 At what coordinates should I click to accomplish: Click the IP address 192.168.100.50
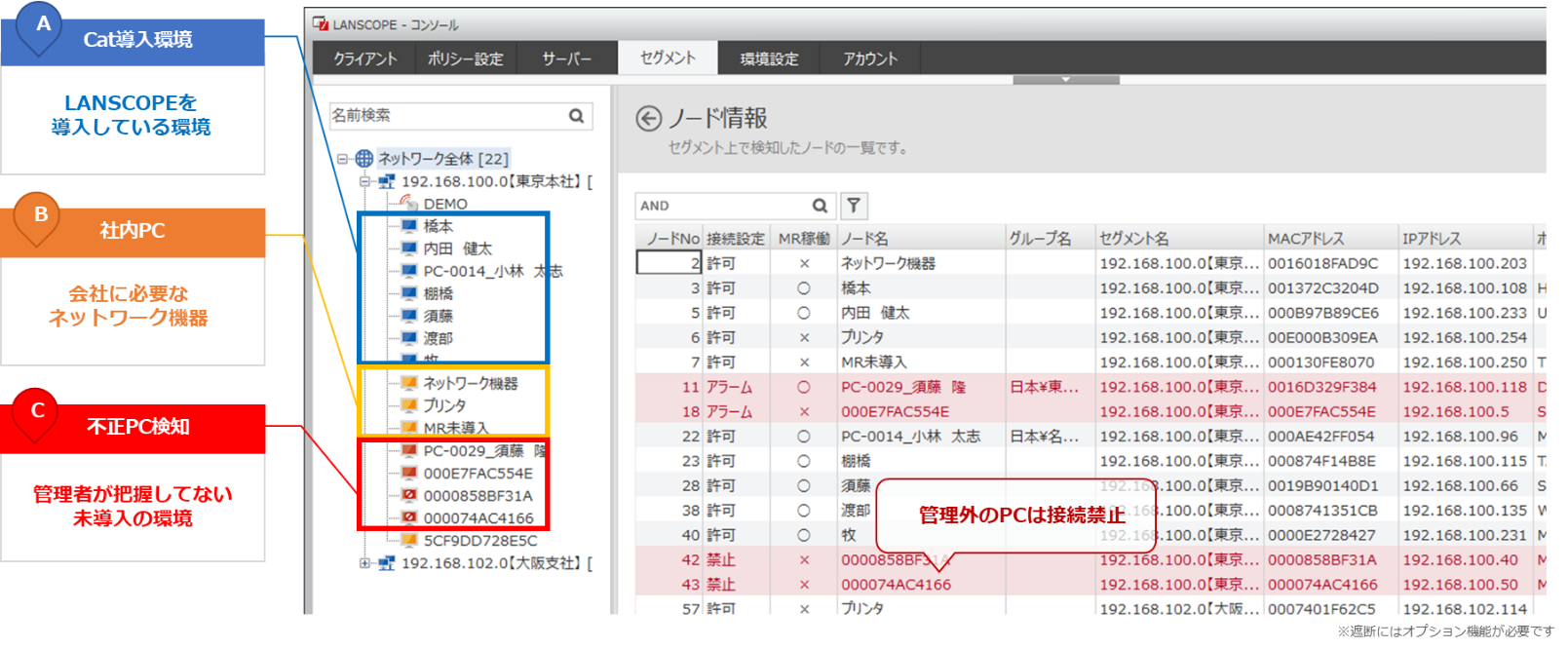point(1461,585)
